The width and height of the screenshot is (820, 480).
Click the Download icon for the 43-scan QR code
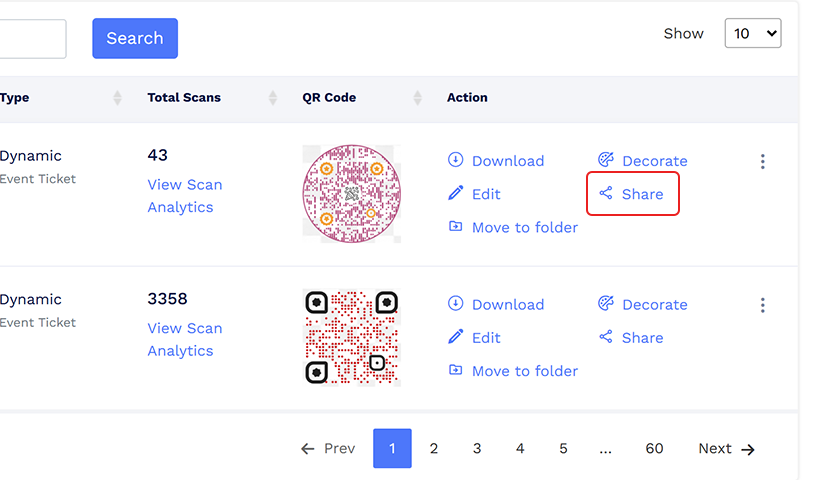(x=456, y=161)
